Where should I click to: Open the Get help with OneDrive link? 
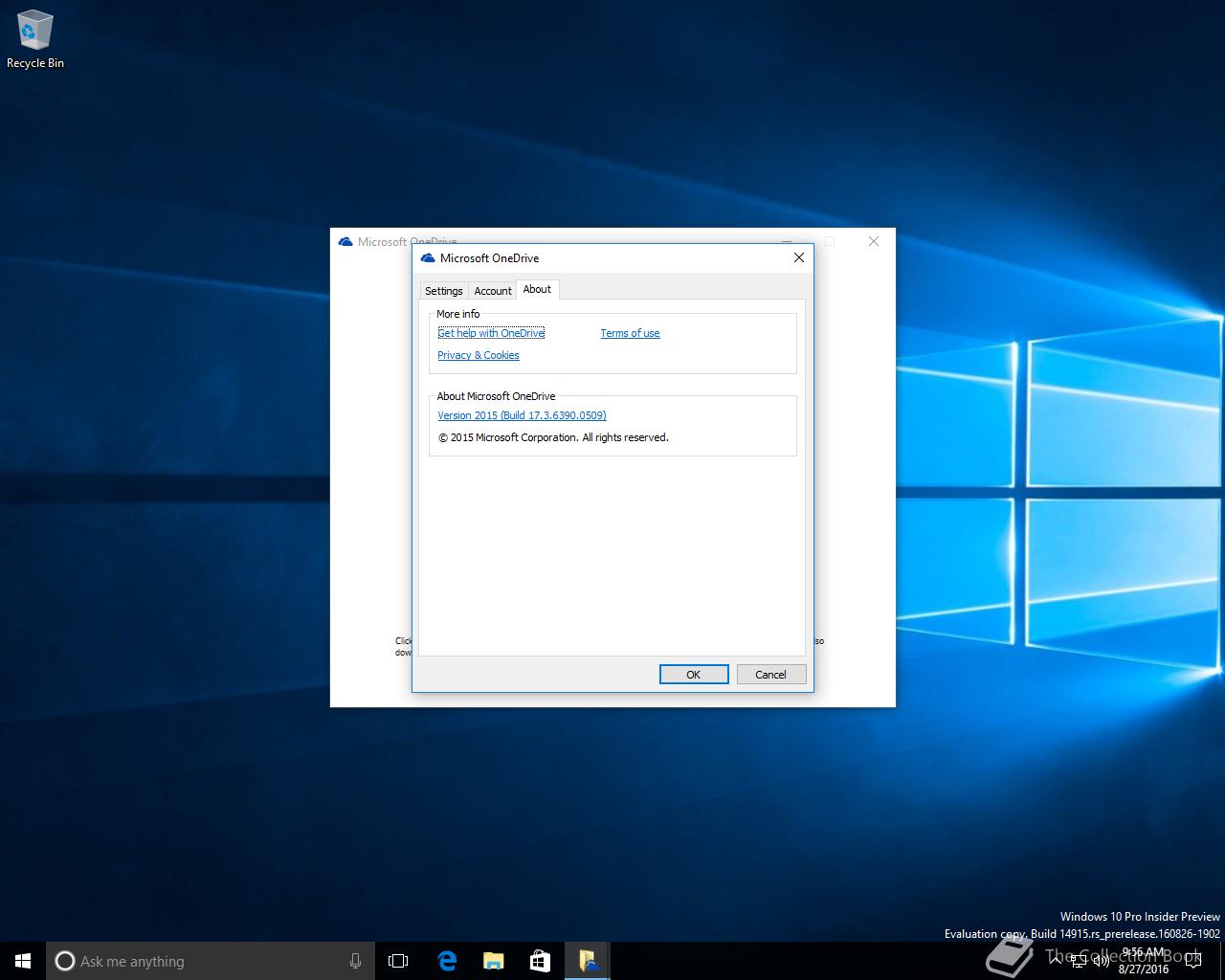[x=491, y=333]
